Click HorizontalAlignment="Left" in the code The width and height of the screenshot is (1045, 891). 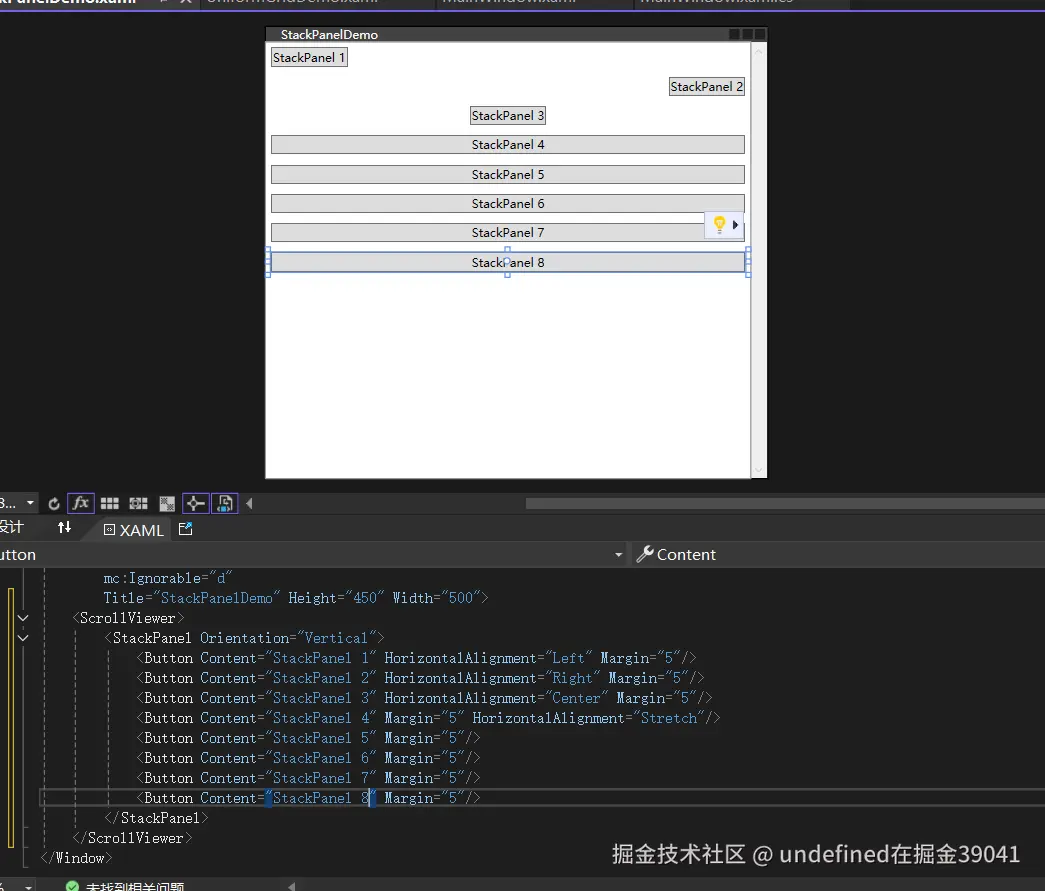pyautogui.click(x=489, y=658)
